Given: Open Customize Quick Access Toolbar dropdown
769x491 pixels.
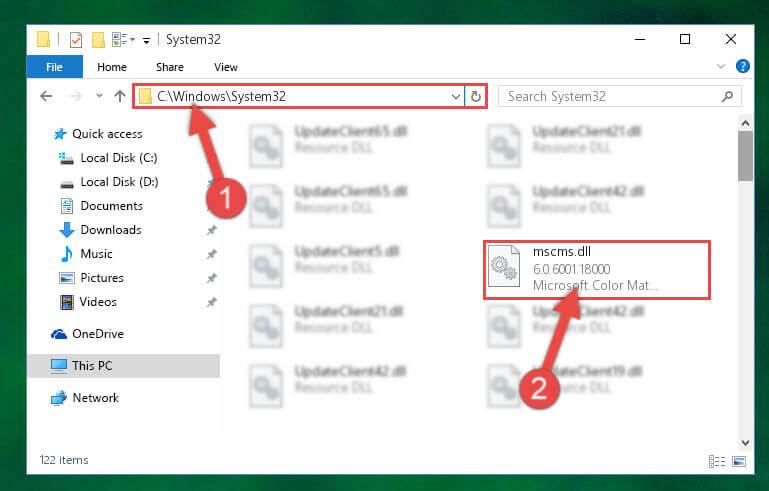Looking at the screenshot, I should click(x=146, y=40).
